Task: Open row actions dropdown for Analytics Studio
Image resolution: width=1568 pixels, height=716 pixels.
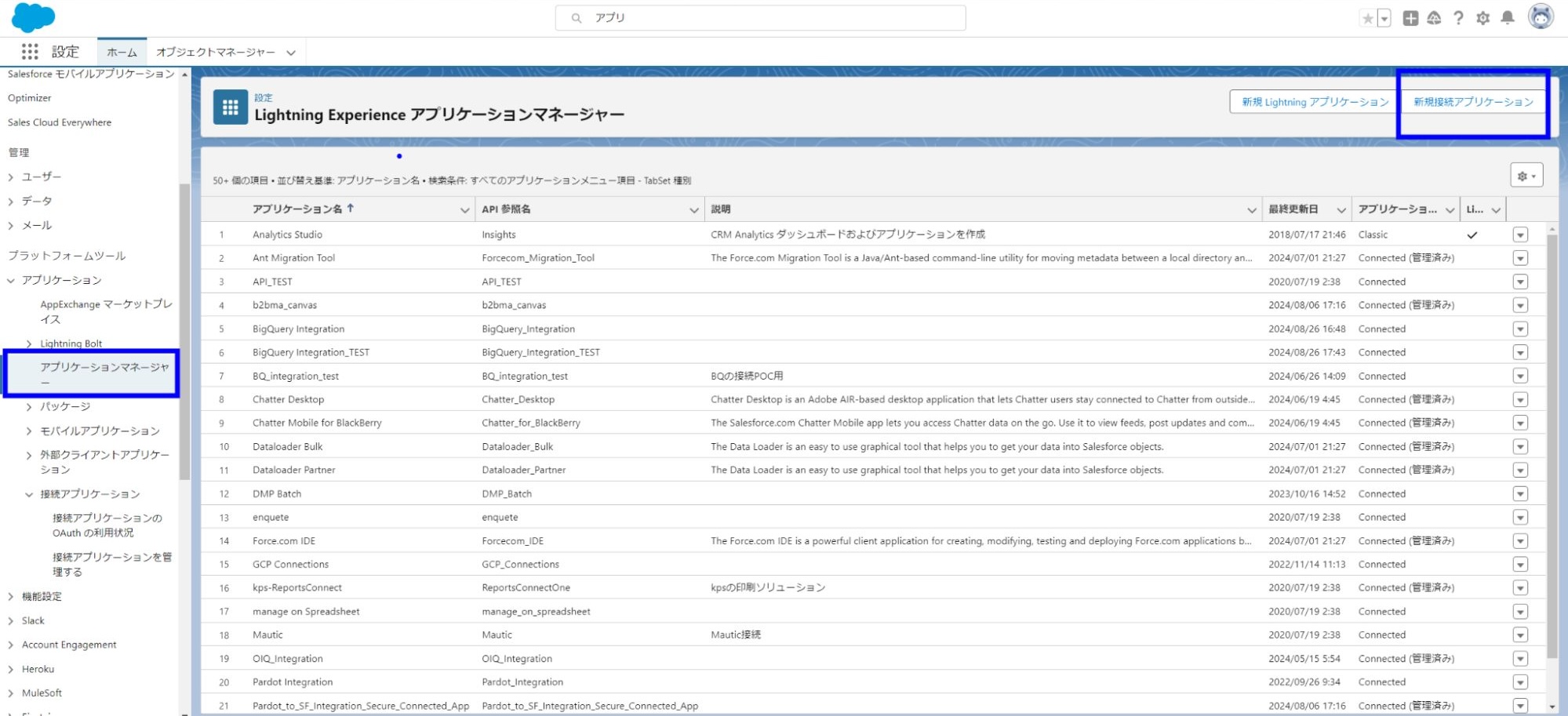Action: point(1520,234)
